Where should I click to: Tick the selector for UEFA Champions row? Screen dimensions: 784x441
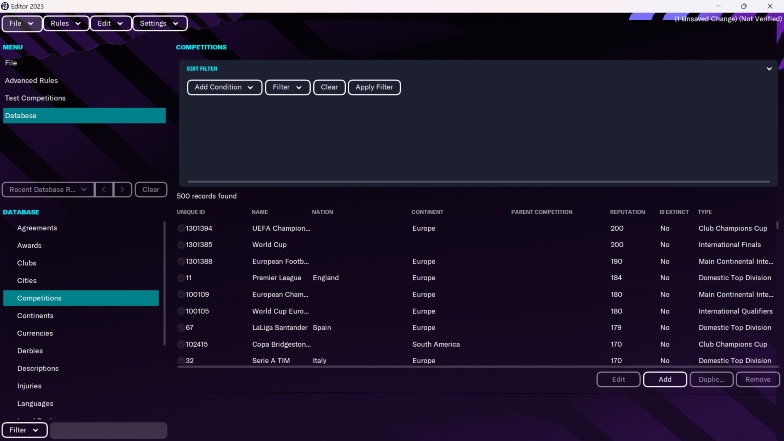coord(181,228)
